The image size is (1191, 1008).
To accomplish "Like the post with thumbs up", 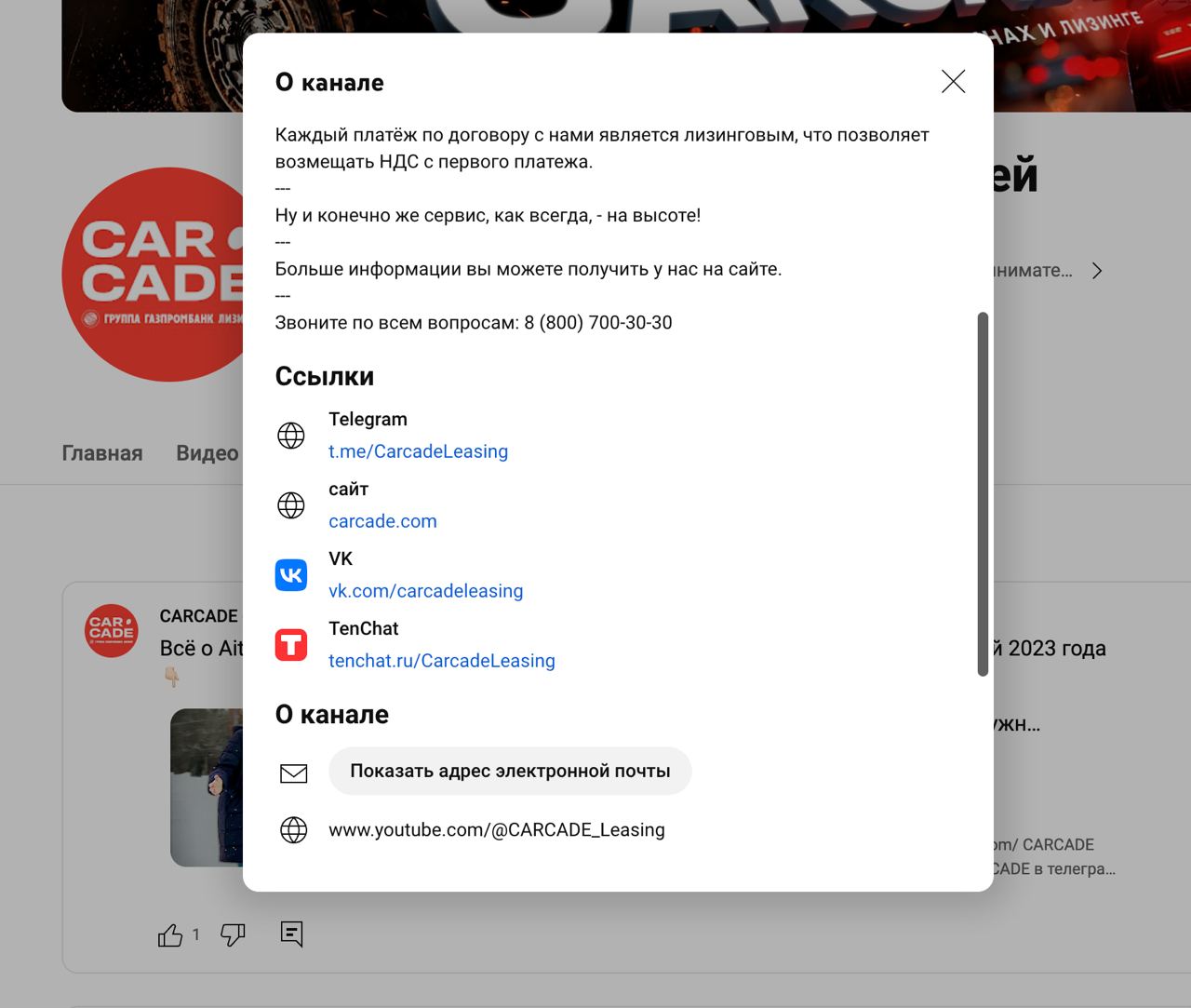I will (170, 934).
